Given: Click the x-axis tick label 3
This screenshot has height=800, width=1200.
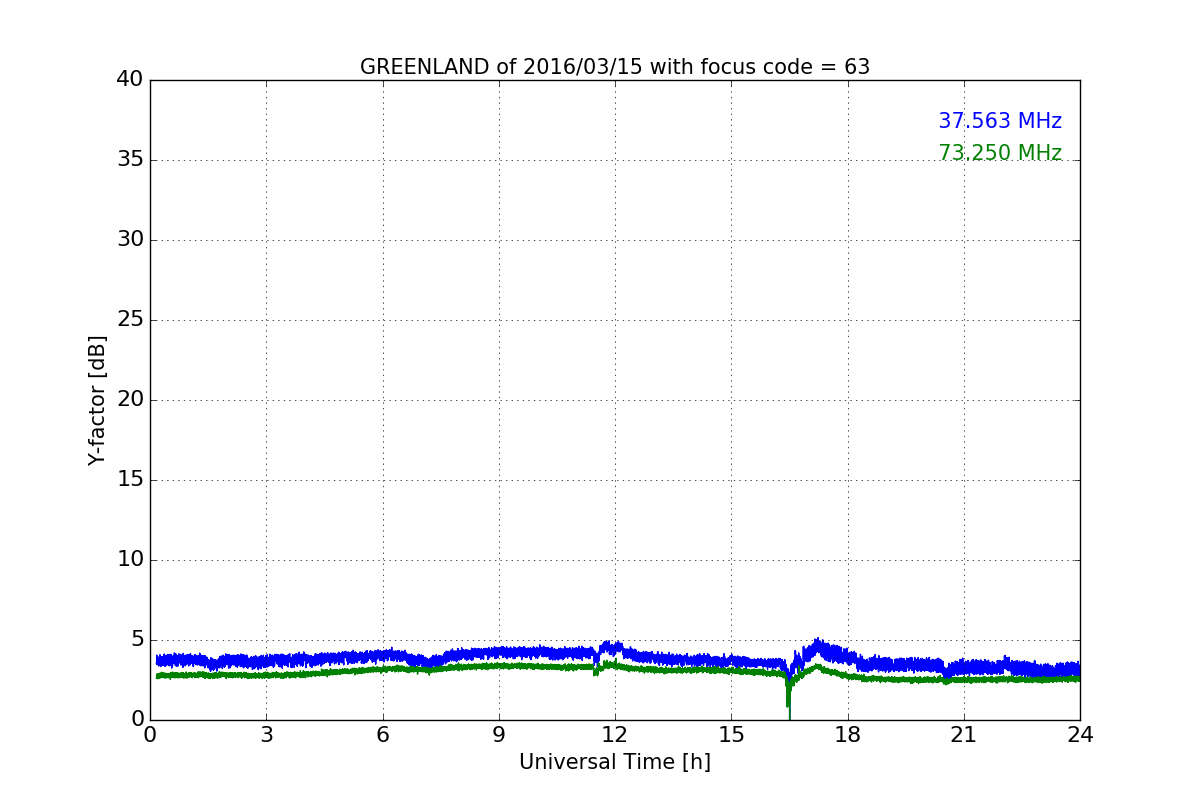Looking at the screenshot, I should (x=266, y=735).
